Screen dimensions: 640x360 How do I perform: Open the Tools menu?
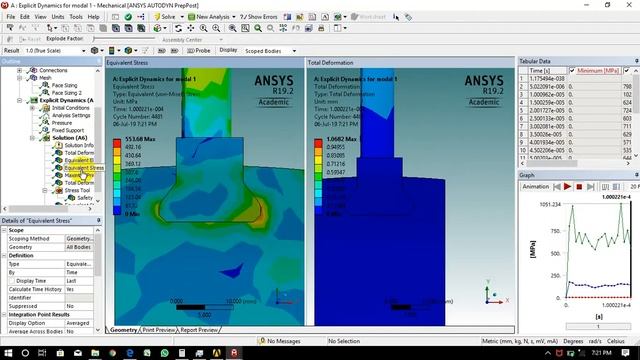[x=76, y=17]
